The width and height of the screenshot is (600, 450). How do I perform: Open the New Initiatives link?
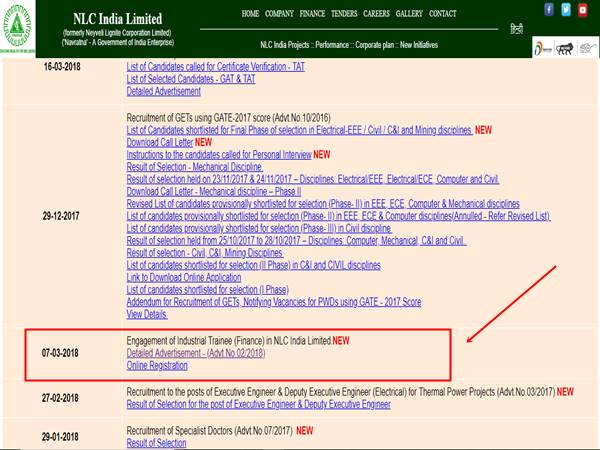pos(419,45)
